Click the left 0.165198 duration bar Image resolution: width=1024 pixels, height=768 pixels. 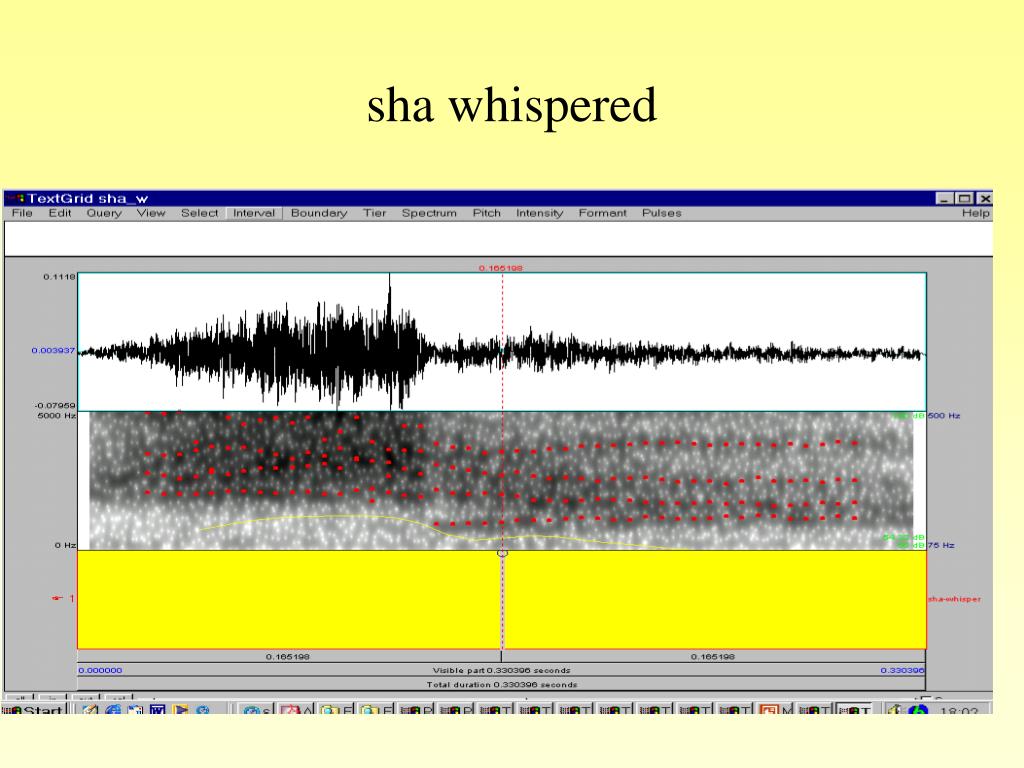coord(289,656)
